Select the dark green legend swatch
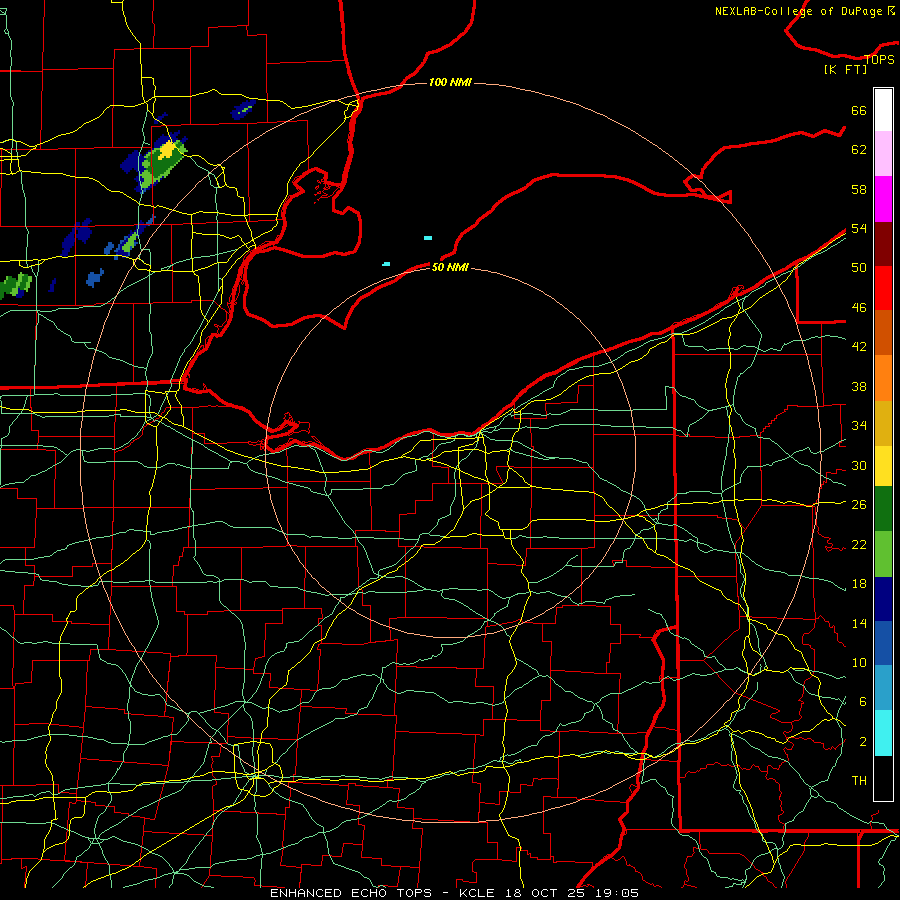The width and height of the screenshot is (900, 900). 883,509
